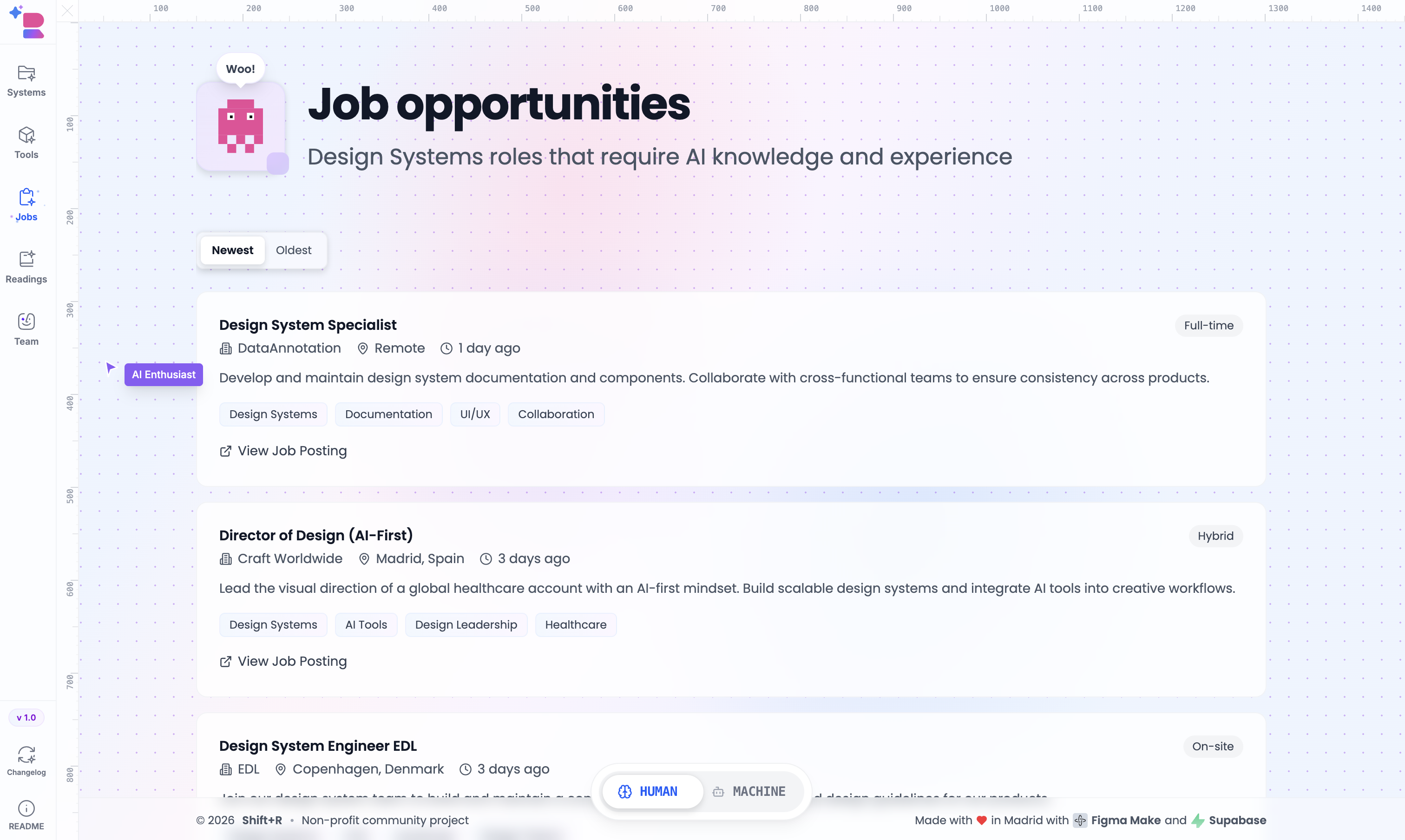Open the README

tap(26, 814)
